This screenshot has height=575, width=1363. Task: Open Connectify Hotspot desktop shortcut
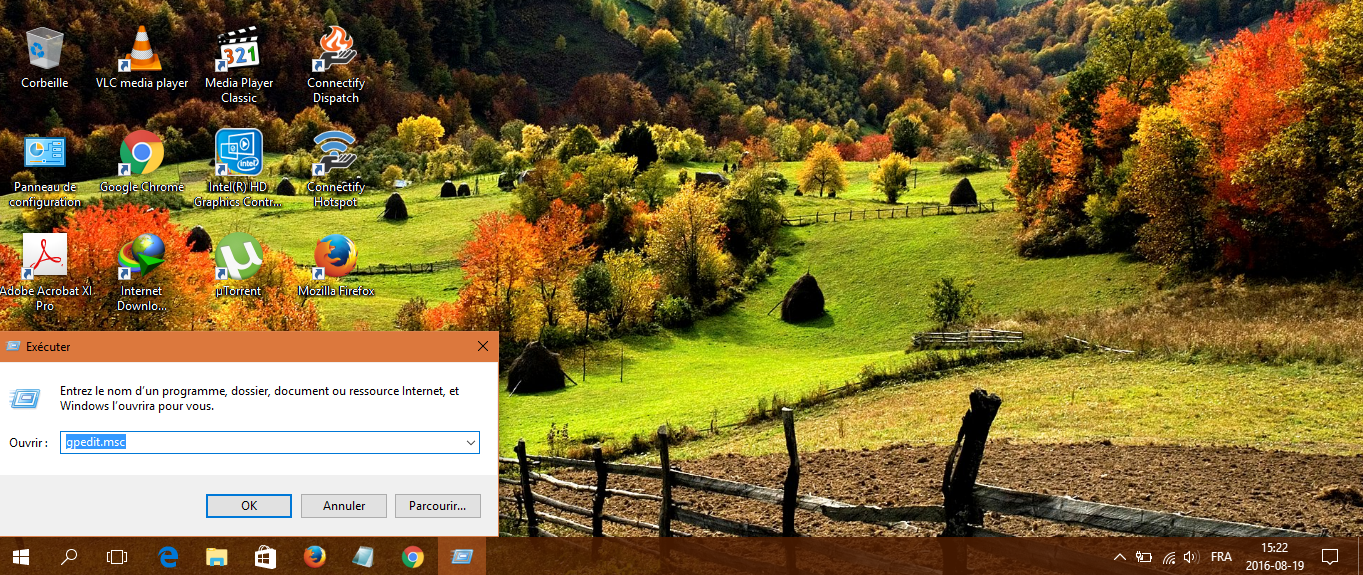pos(336,169)
